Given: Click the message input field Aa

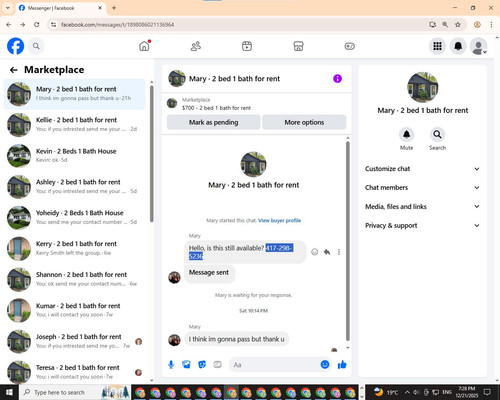Looking at the screenshot, I should point(275,365).
